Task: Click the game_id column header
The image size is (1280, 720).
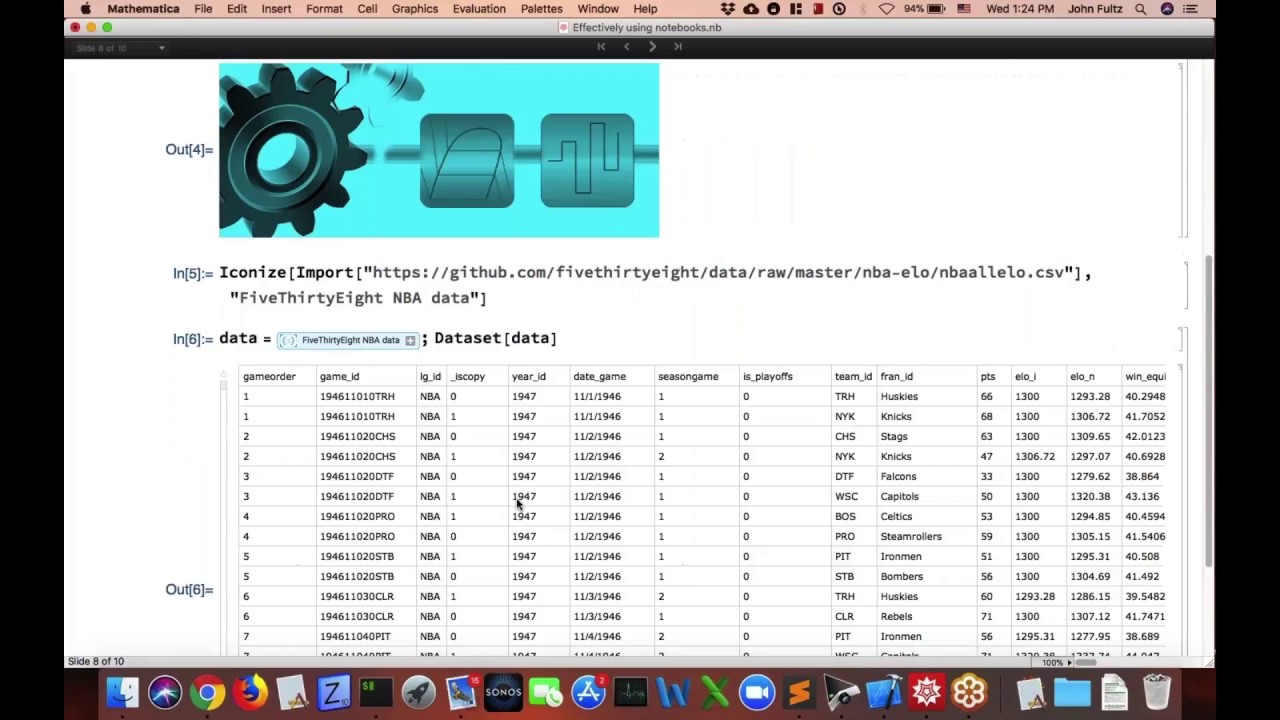Action: (x=339, y=377)
